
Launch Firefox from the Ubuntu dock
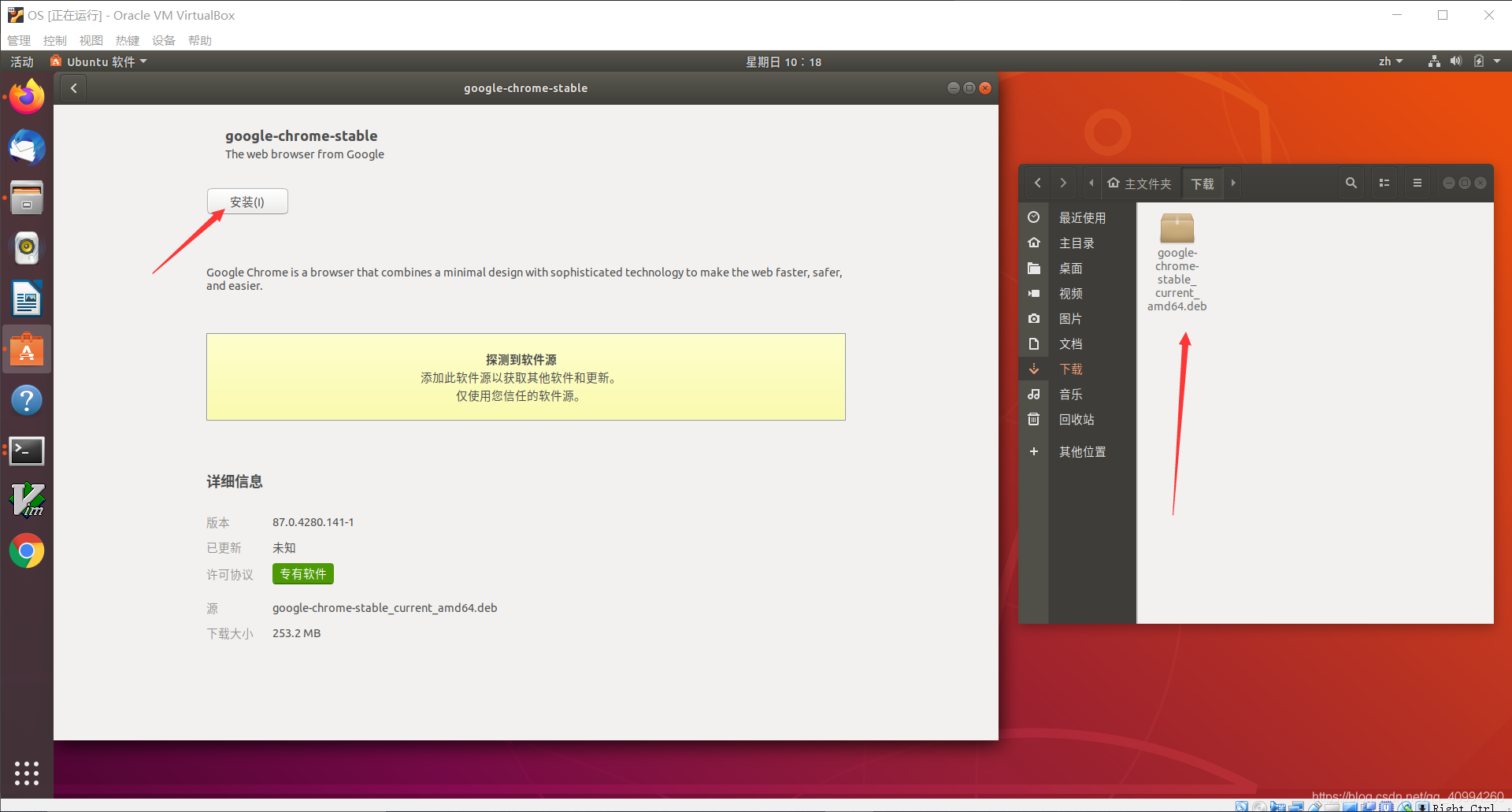(x=27, y=97)
